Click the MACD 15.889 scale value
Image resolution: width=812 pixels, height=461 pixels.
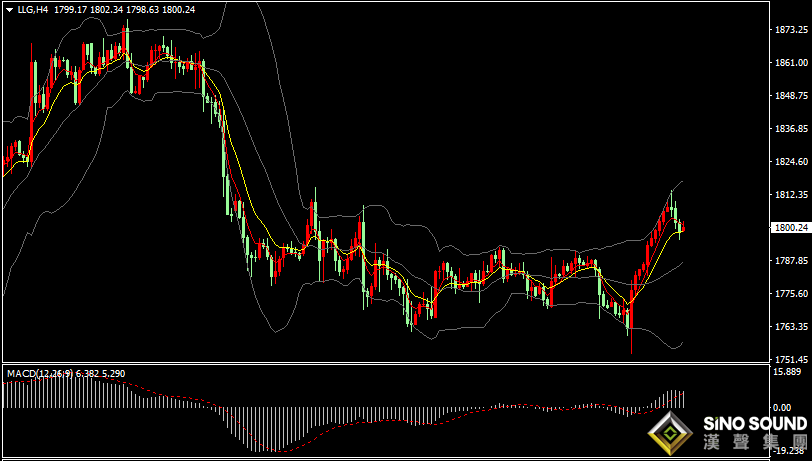coord(790,372)
